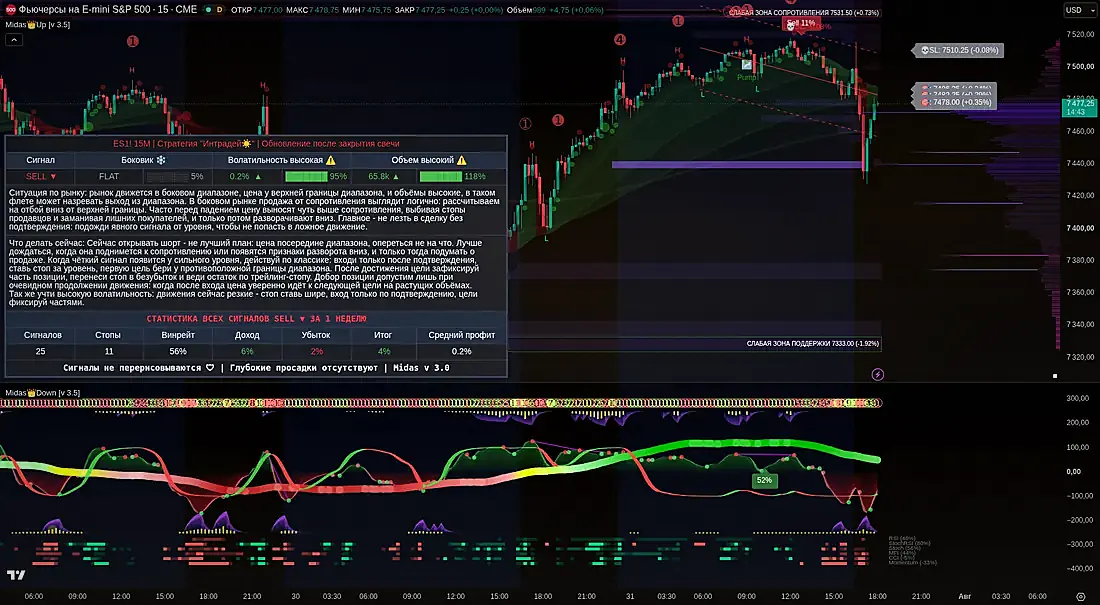The image size is (1100, 605).
Task: Click the TradingView logo in bottom-left corner
Action: (x=16, y=576)
